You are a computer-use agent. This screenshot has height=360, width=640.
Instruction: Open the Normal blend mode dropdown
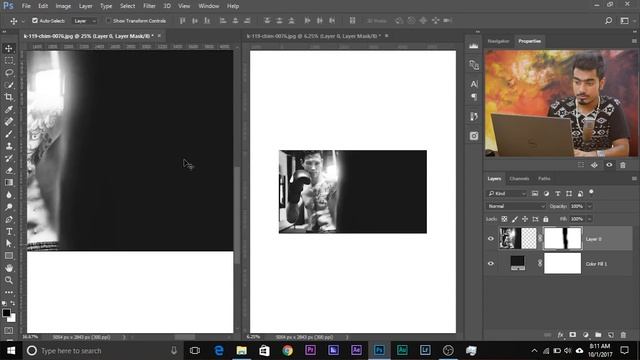point(516,207)
